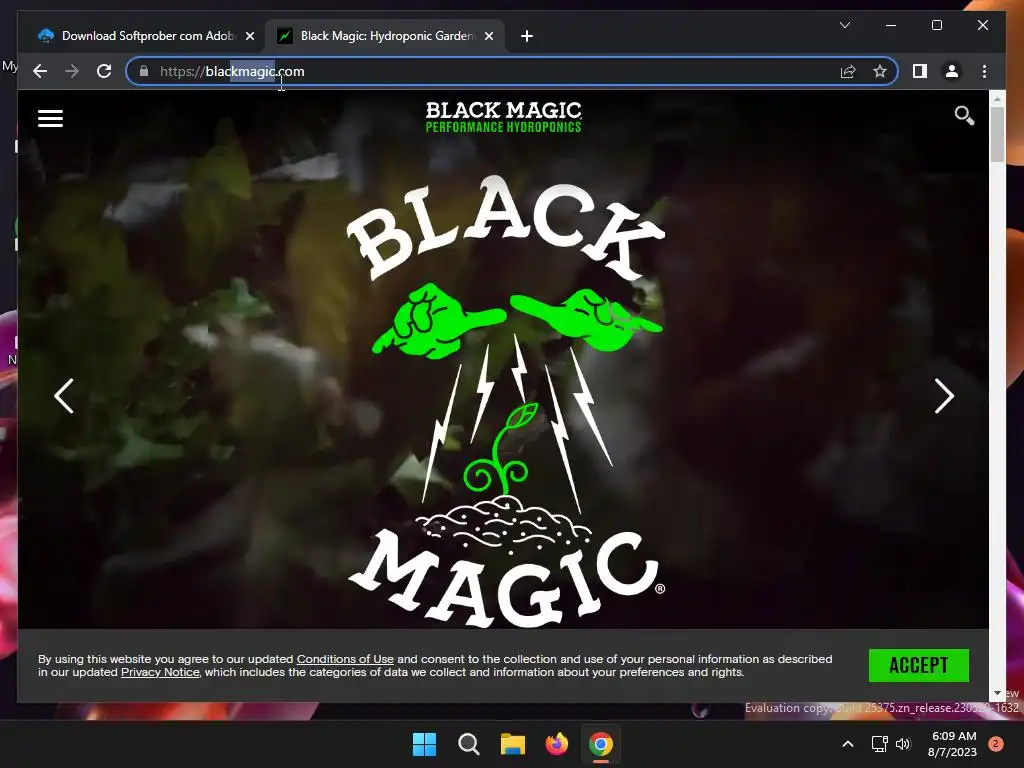Show next carousel slide
Screen dimensions: 1024x768
click(x=944, y=396)
